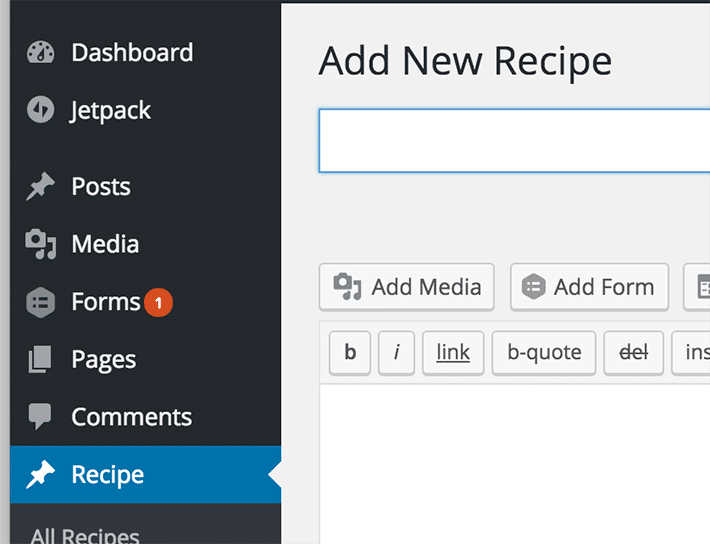Viewport: 710px width, 544px height.
Task: Click the Comments speech bubble icon
Action: (40, 417)
